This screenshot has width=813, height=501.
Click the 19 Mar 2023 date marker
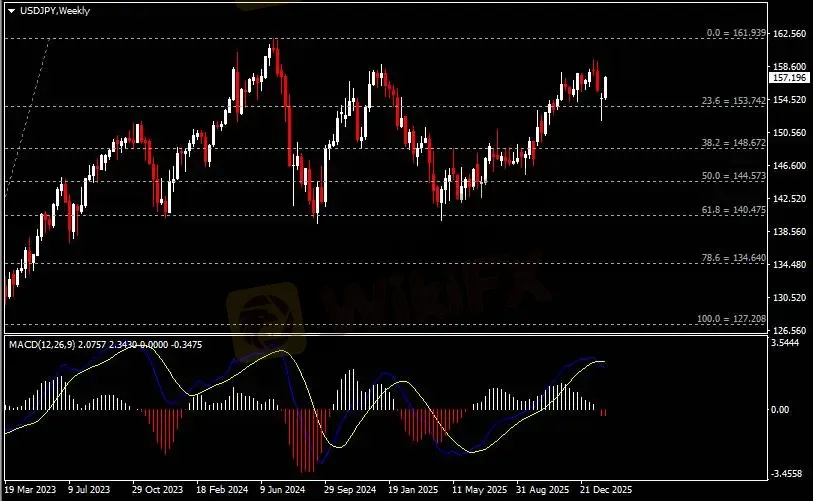click(x=30, y=491)
